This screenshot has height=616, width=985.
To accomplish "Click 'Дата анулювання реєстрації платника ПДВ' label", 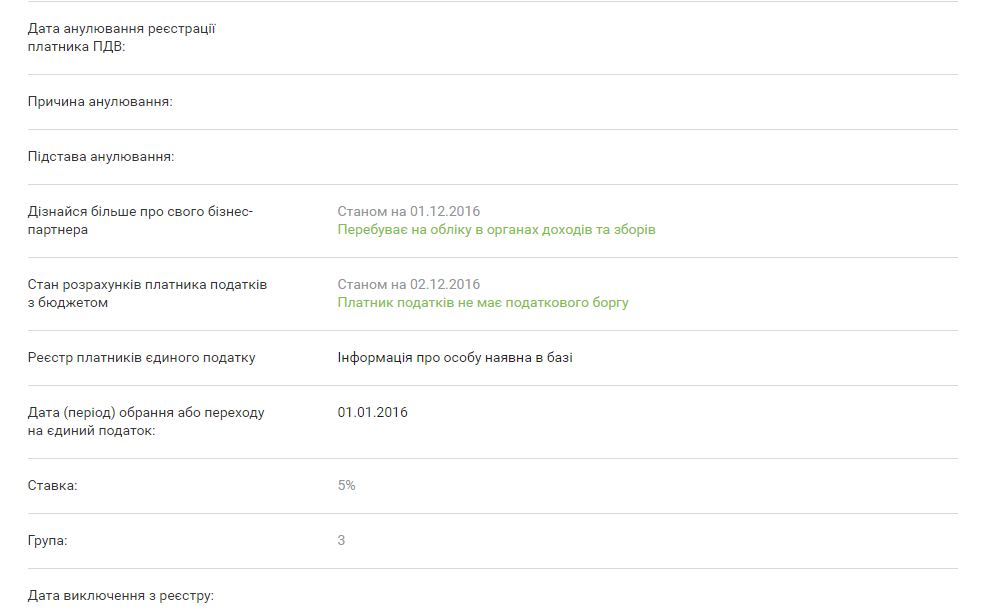I will 122,38.
